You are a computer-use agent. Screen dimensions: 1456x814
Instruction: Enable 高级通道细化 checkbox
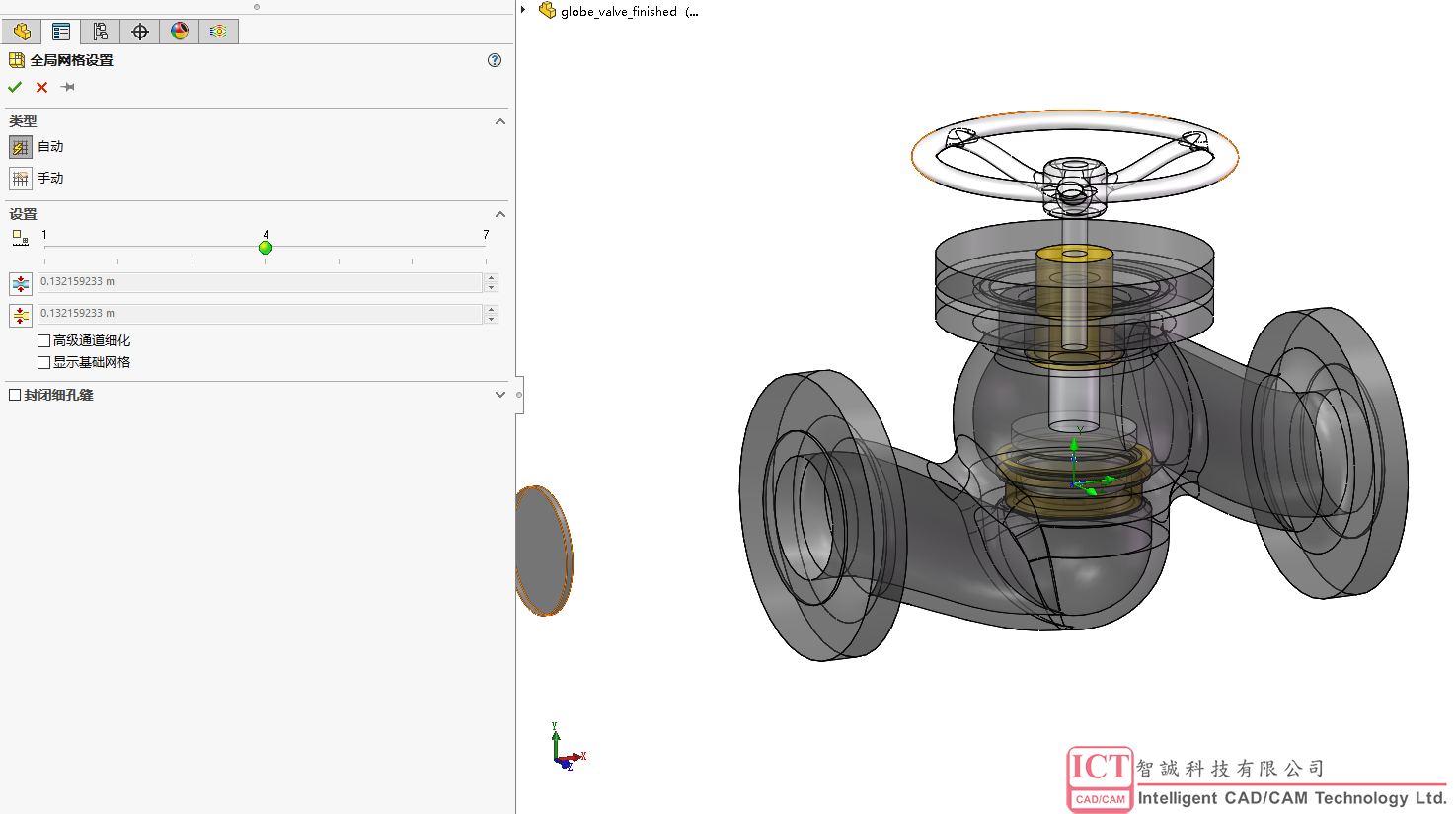[x=44, y=340]
